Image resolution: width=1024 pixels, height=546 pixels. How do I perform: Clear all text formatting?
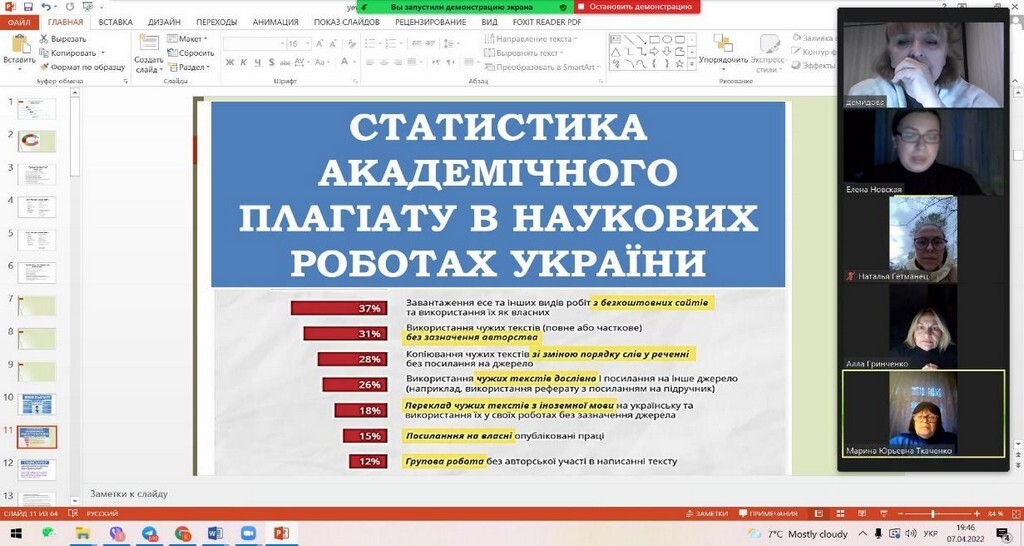352,44
